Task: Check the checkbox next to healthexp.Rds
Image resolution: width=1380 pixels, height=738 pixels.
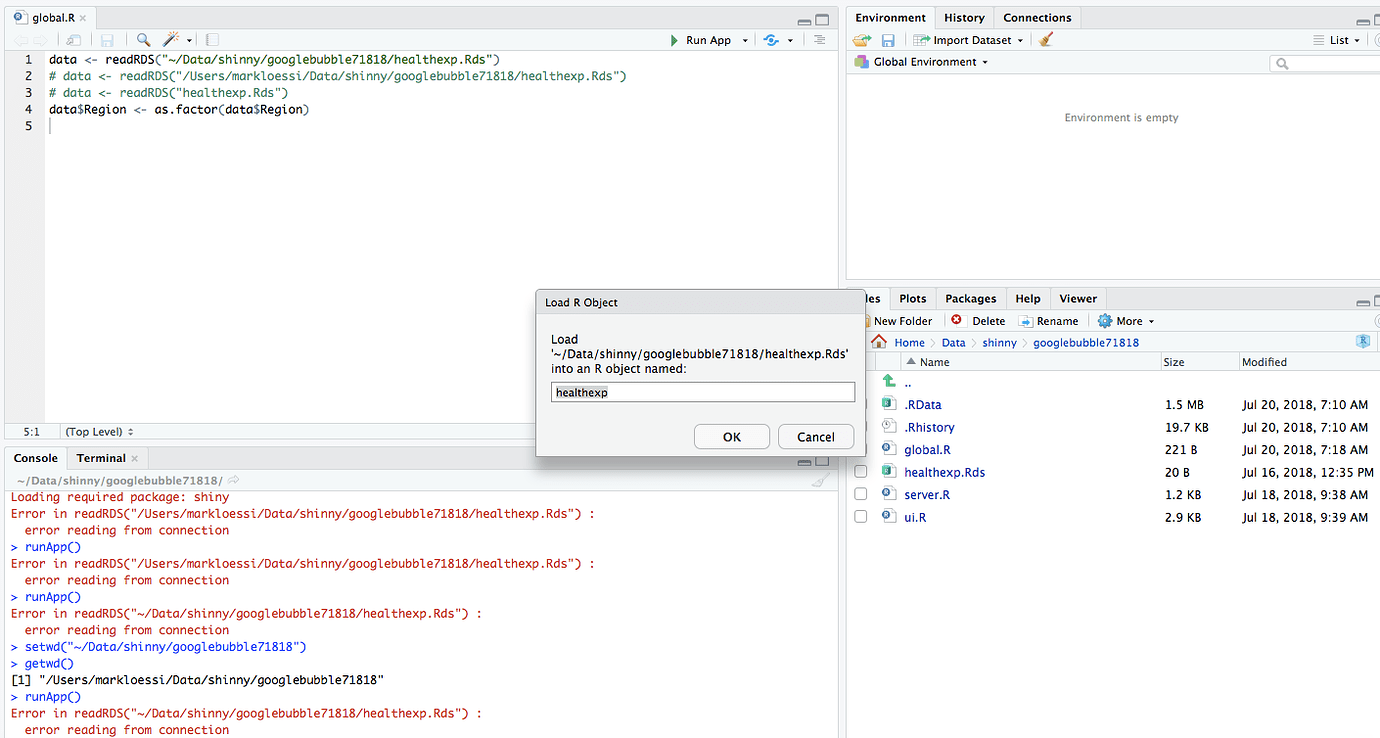Action: pyautogui.click(x=861, y=472)
